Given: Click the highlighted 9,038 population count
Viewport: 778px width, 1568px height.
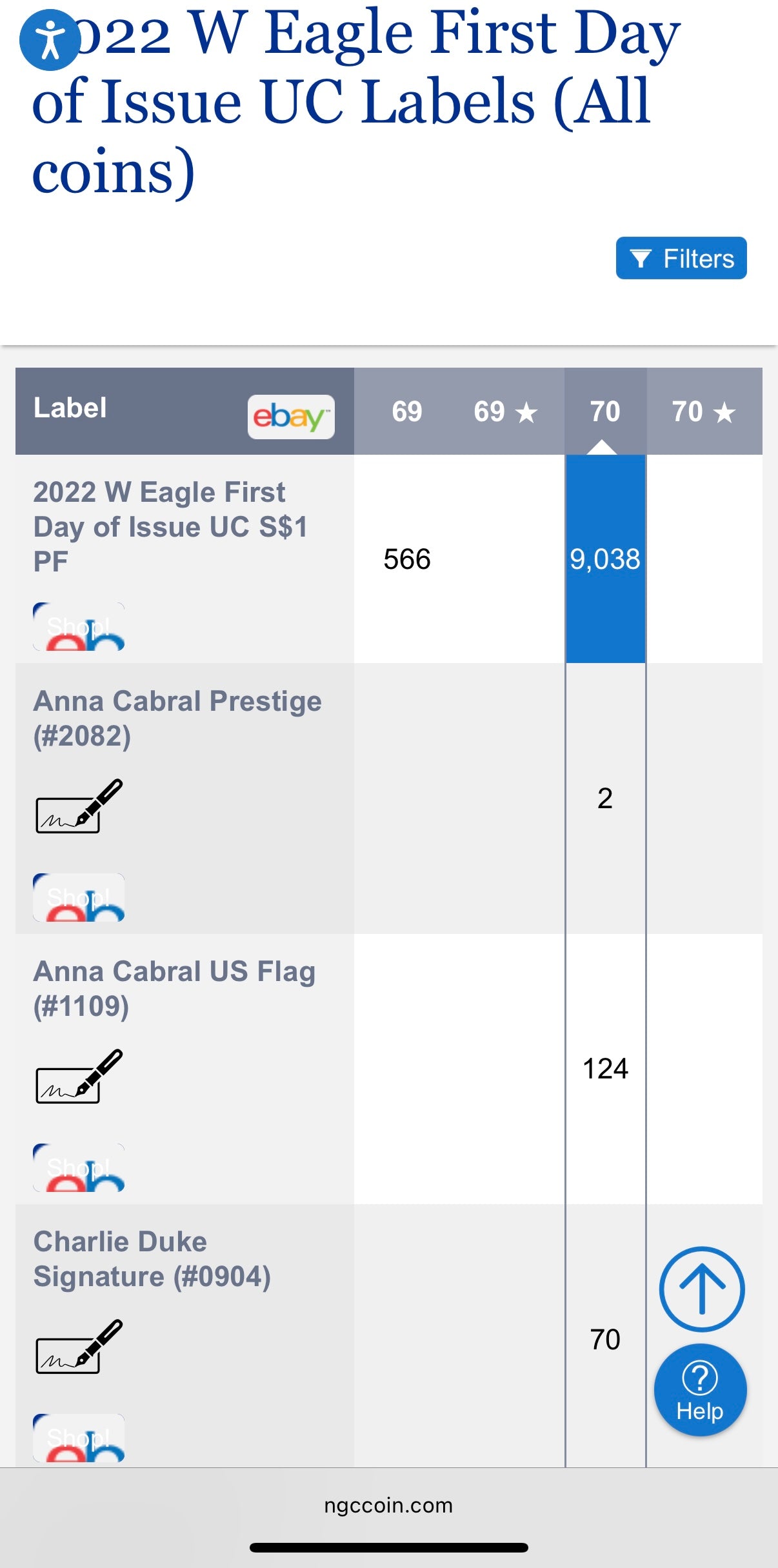Looking at the screenshot, I should point(605,559).
